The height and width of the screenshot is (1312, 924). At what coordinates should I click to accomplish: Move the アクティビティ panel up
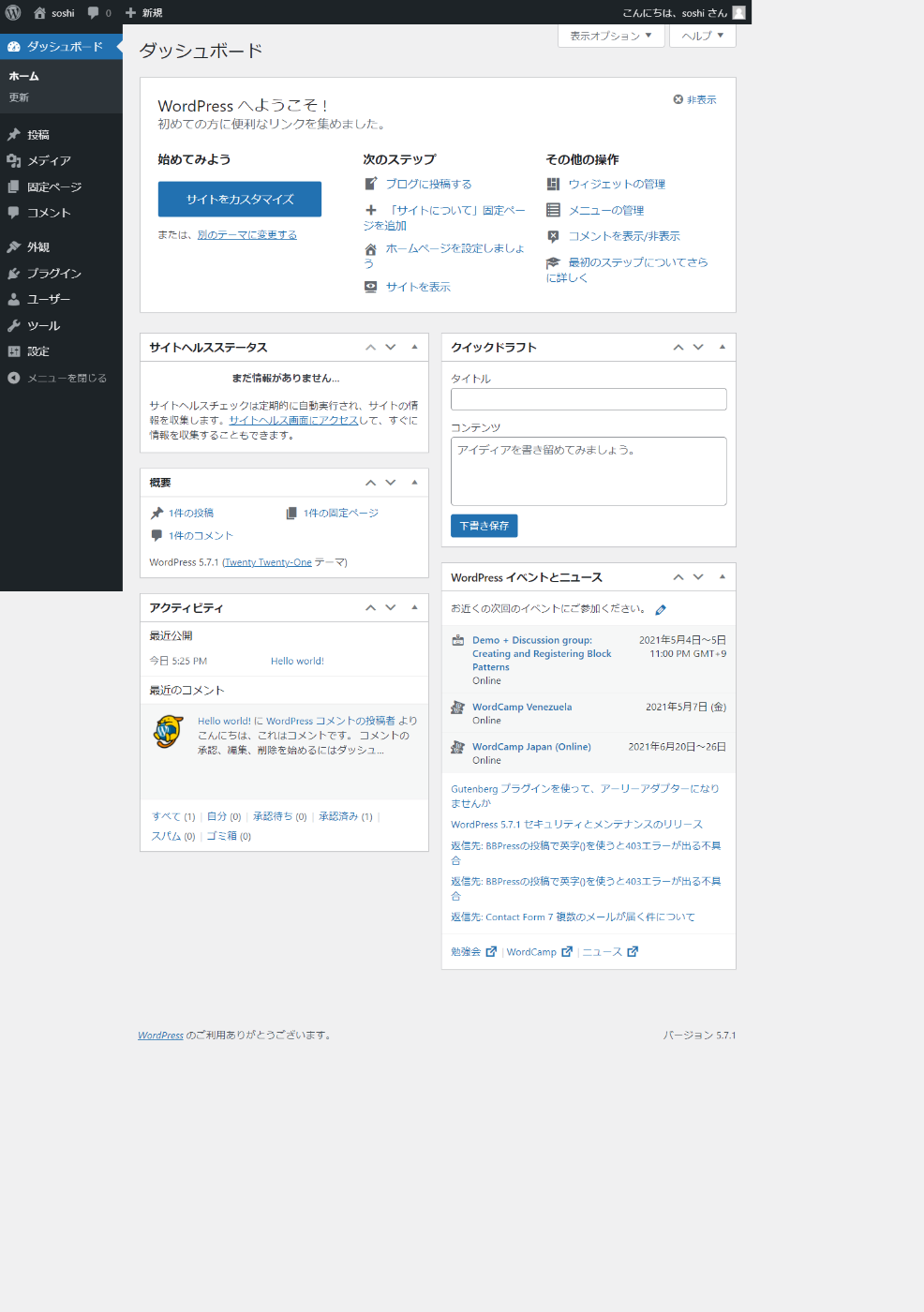370,607
